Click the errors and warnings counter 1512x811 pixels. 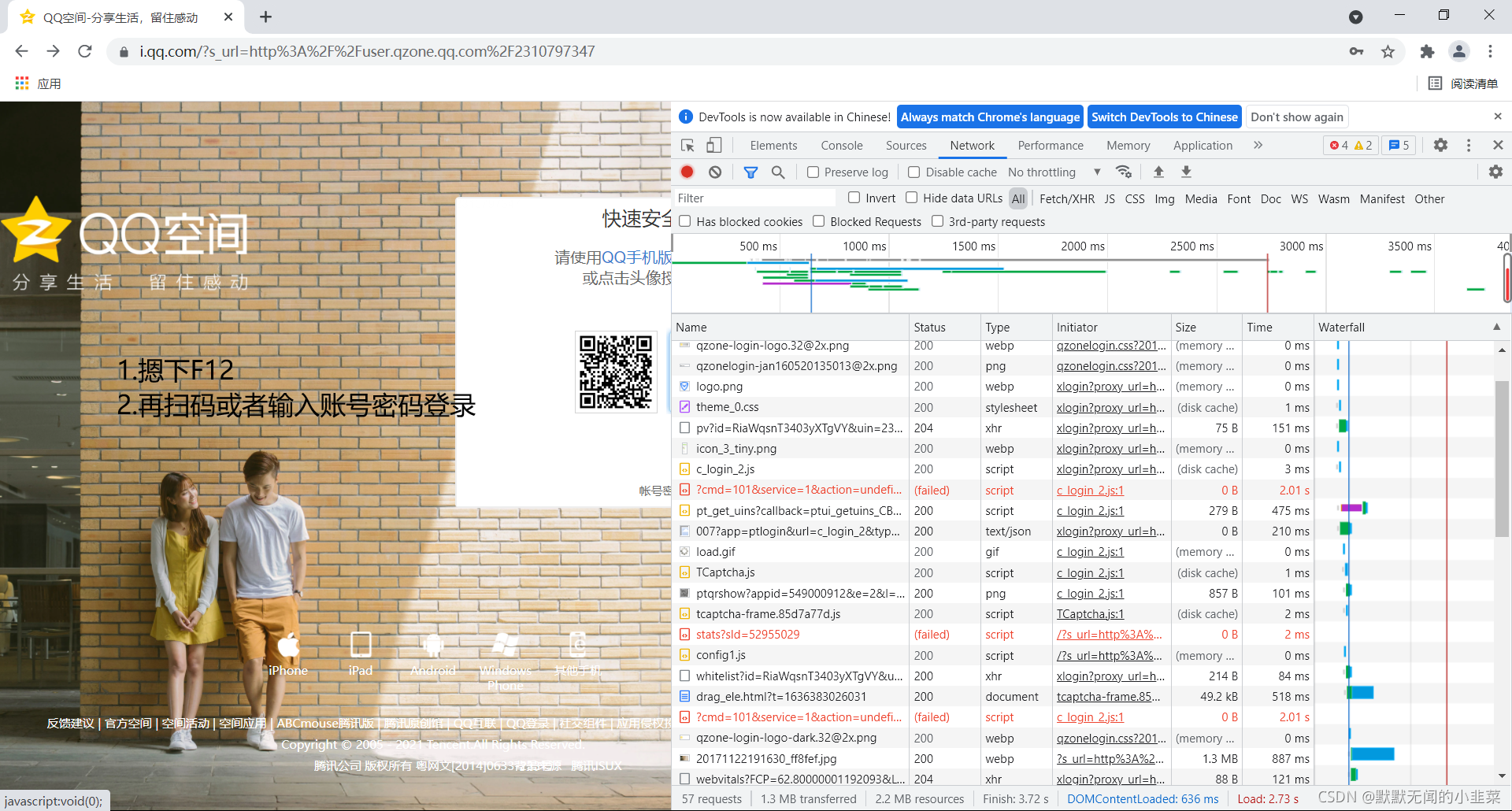[x=1351, y=145]
